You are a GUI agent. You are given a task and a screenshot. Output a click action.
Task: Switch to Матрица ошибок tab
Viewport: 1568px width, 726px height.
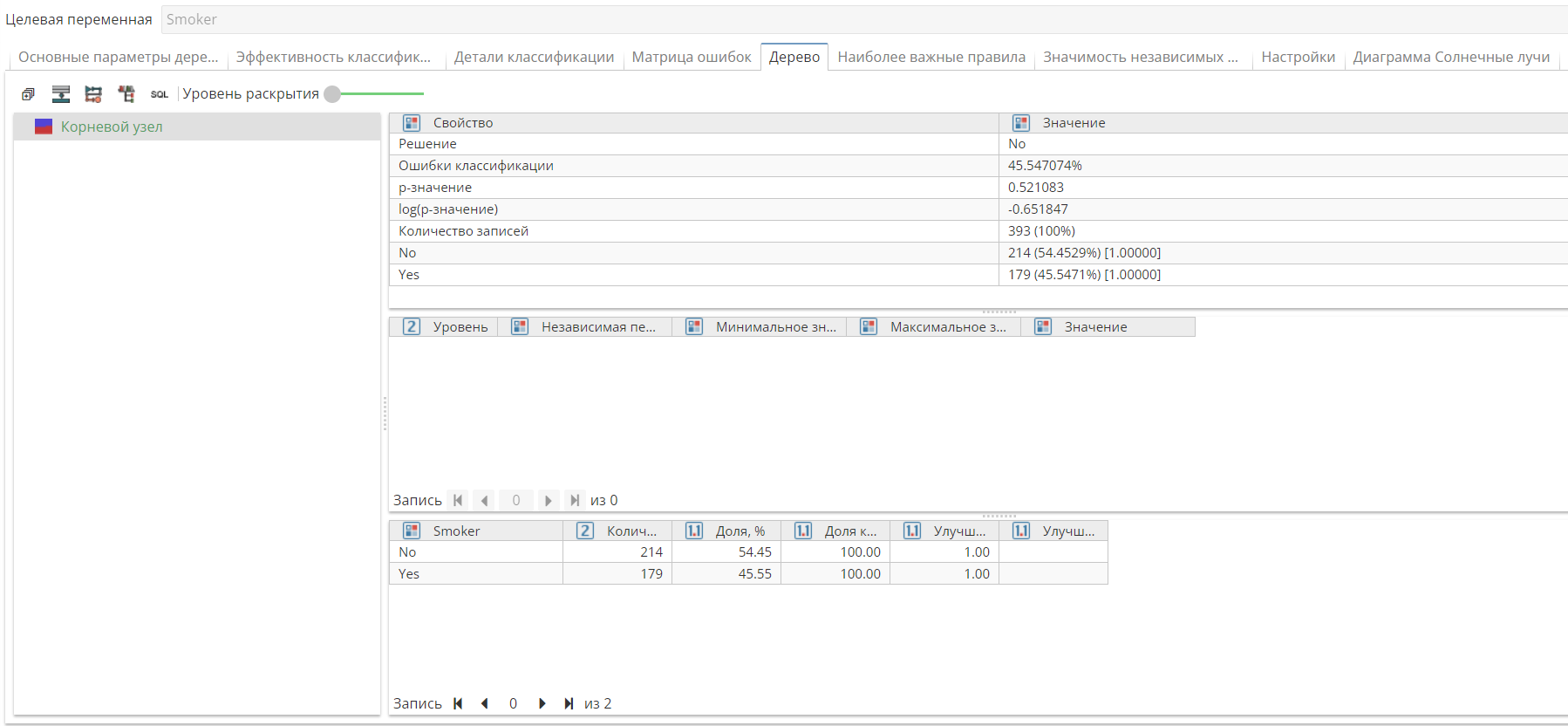click(x=692, y=57)
